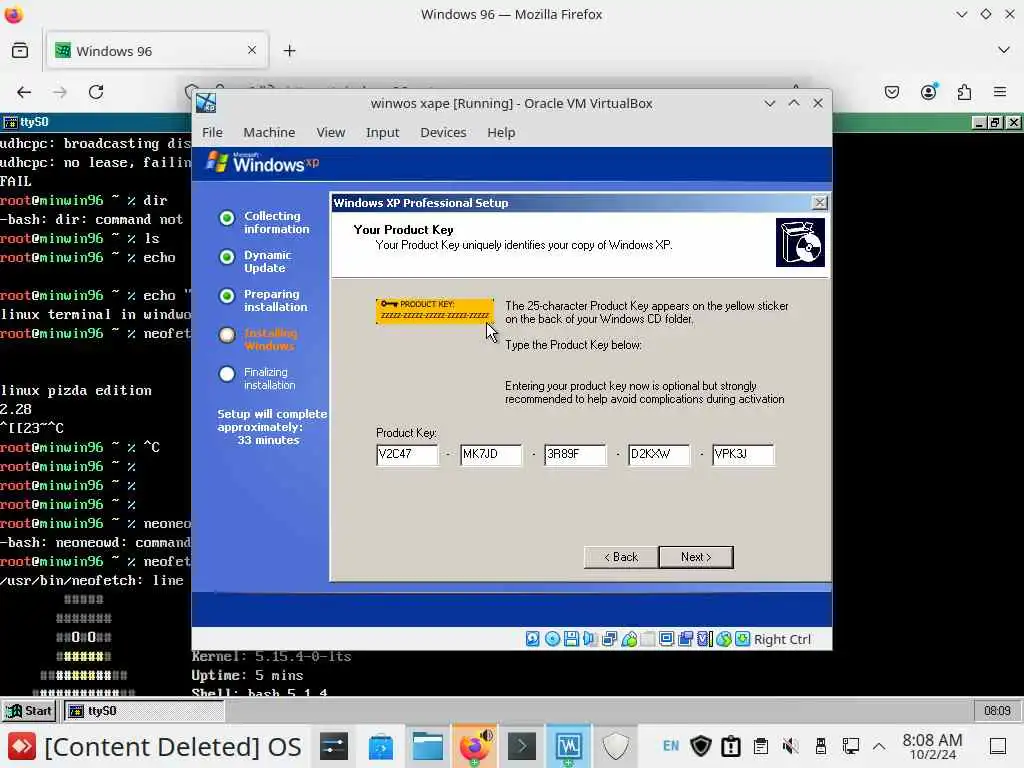Go back in Firefox history
The width and height of the screenshot is (1024, 768).
[x=24, y=92]
